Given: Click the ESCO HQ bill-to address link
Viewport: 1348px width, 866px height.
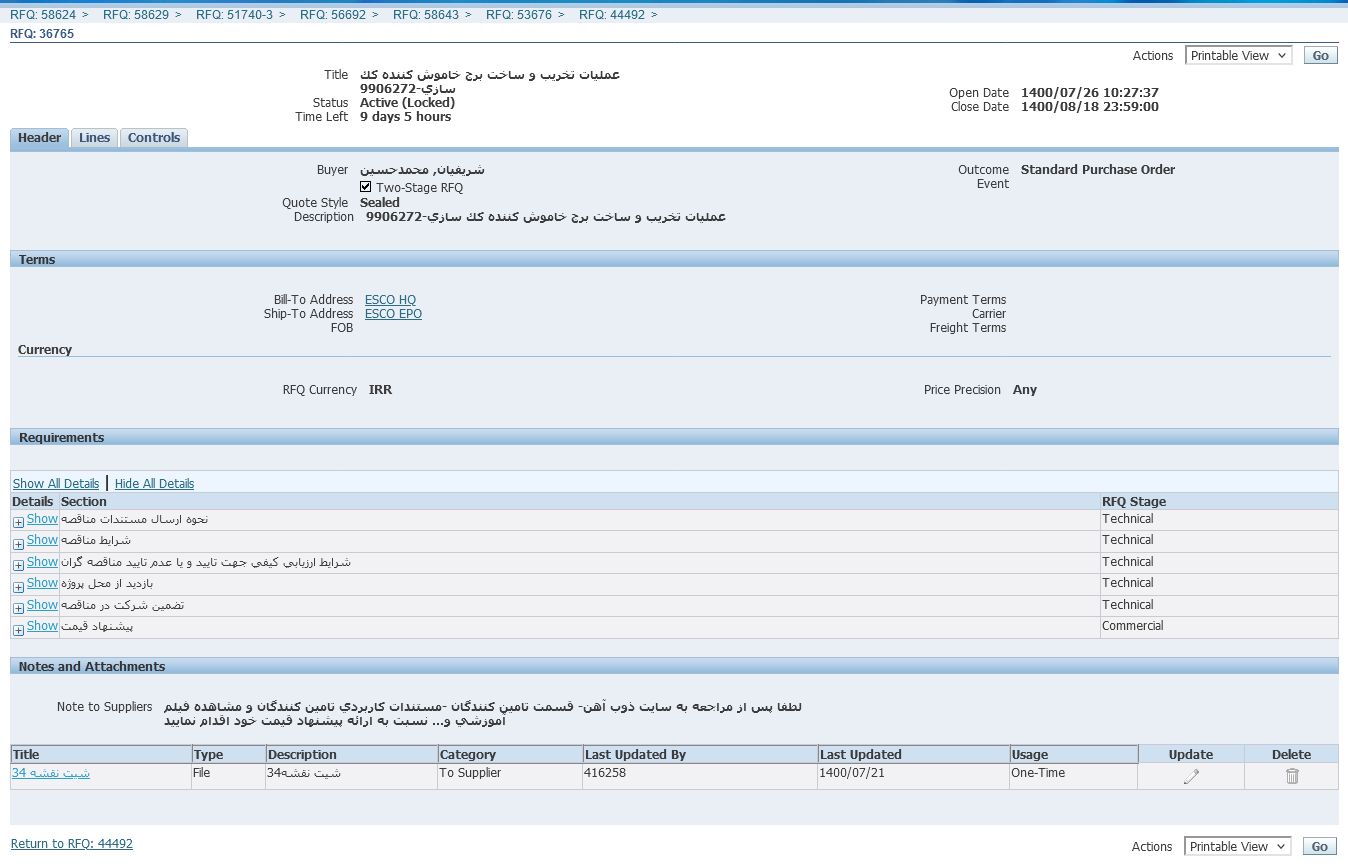Looking at the screenshot, I should [x=390, y=300].
